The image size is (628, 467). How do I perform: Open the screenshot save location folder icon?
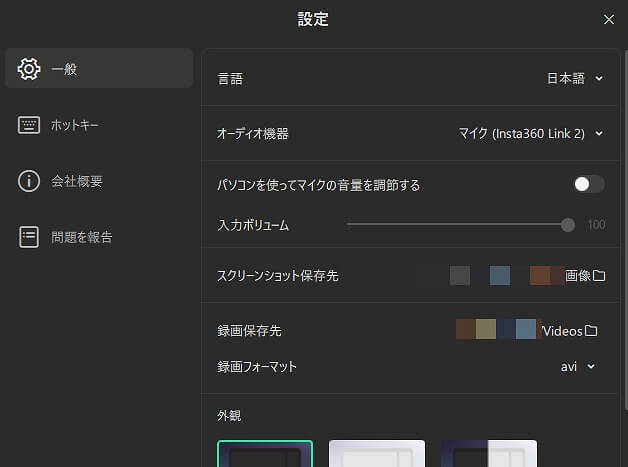coord(599,276)
